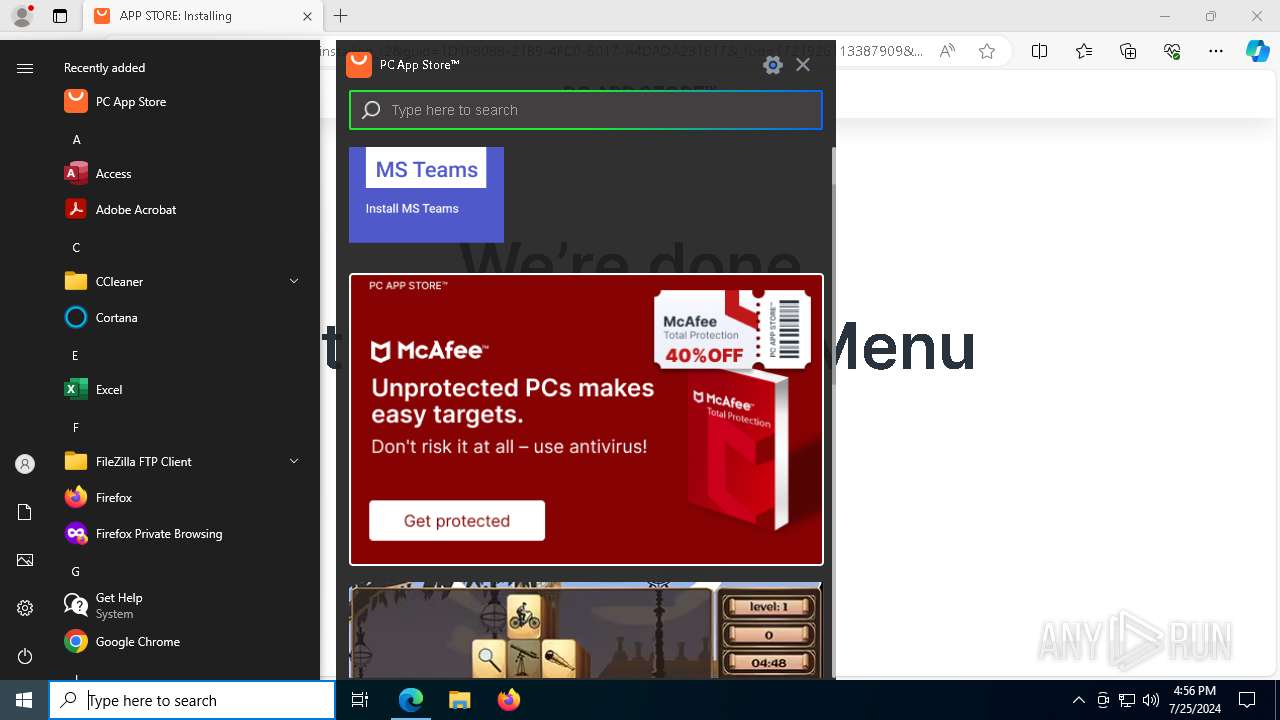Close the PC App Store panel
The width and height of the screenshot is (1280, 720).
[803, 65]
